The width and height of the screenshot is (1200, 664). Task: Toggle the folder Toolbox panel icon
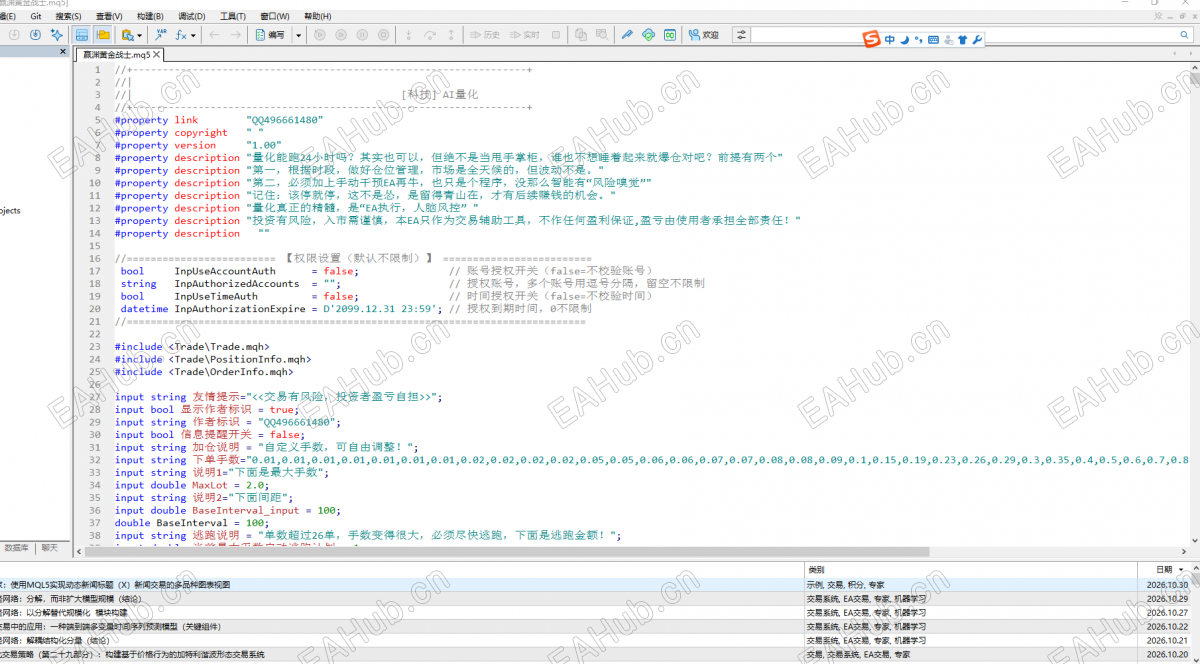(x=103, y=35)
